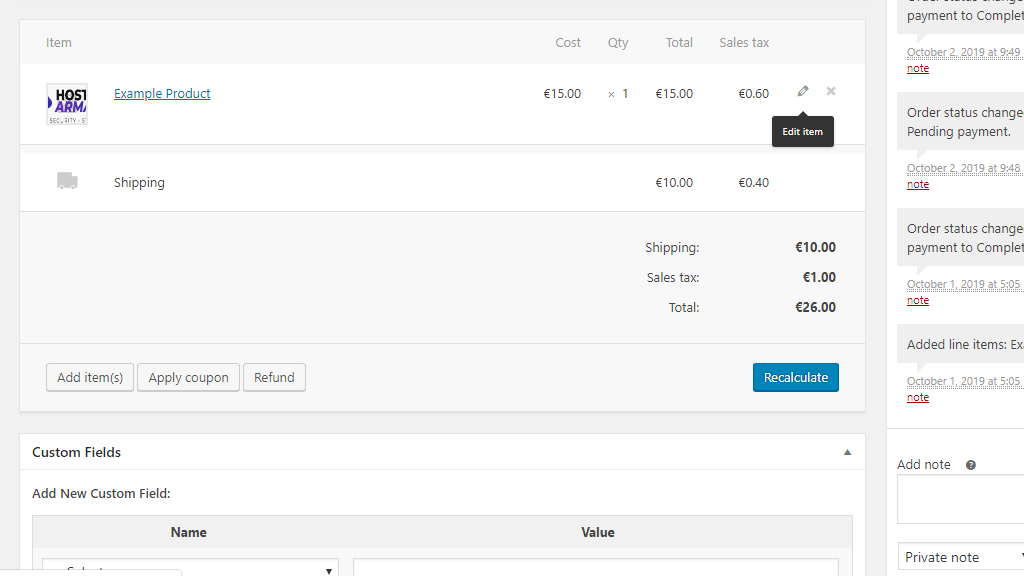Click the Custom Fields panel title
Viewport: 1024px width, 576px height.
[77, 452]
